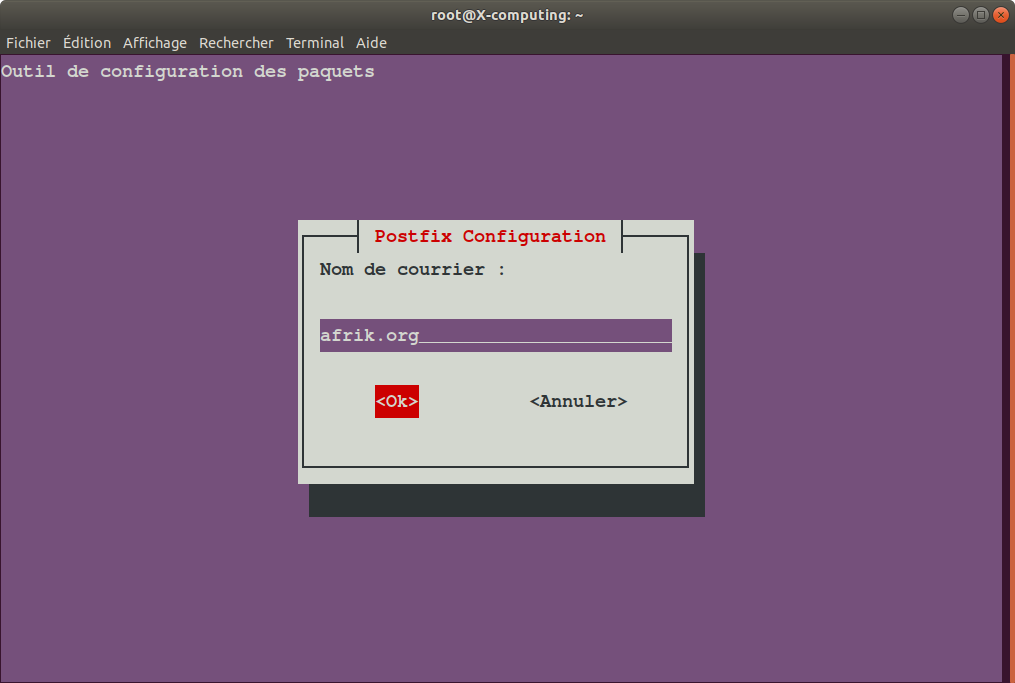
Task: Maximize the terminal window
Action: (x=981, y=15)
